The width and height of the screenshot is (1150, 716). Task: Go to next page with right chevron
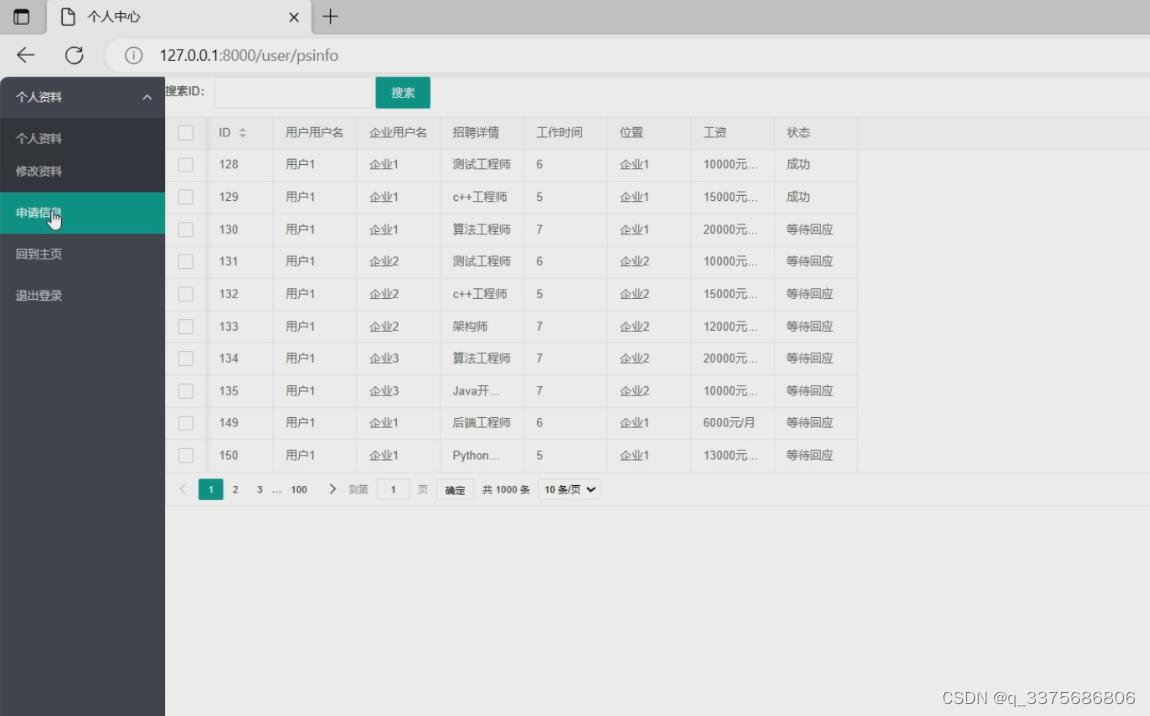tap(333, 489)
